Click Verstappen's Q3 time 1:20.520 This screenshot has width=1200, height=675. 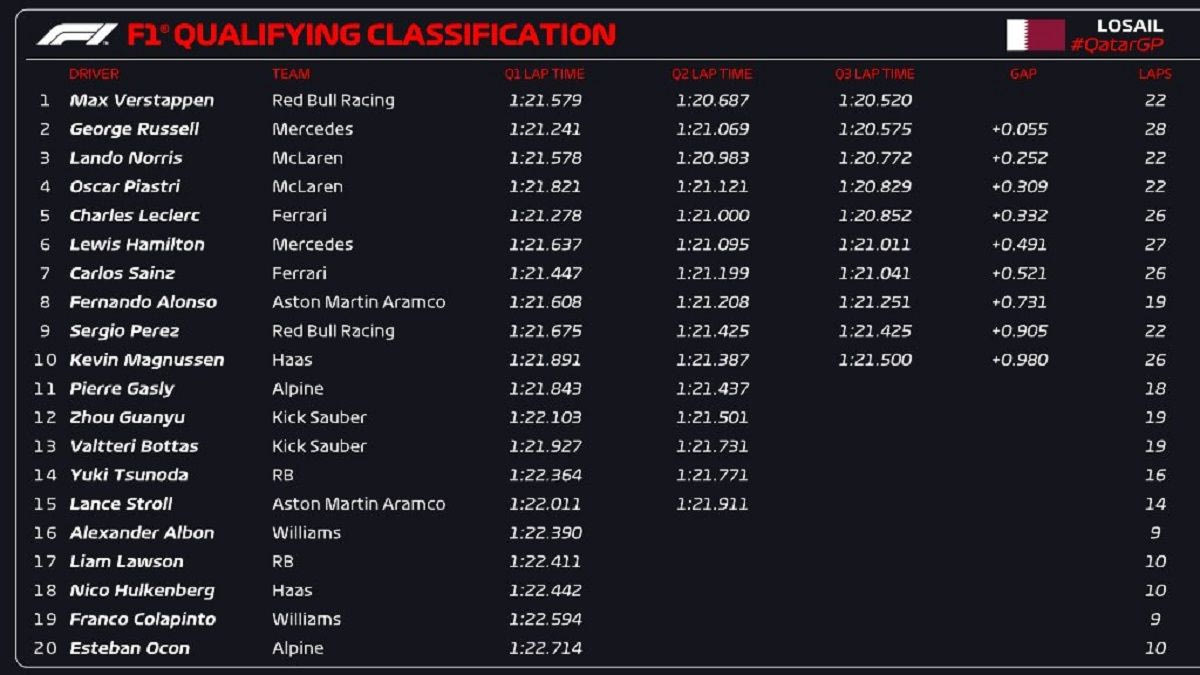[x=875, y=101]
